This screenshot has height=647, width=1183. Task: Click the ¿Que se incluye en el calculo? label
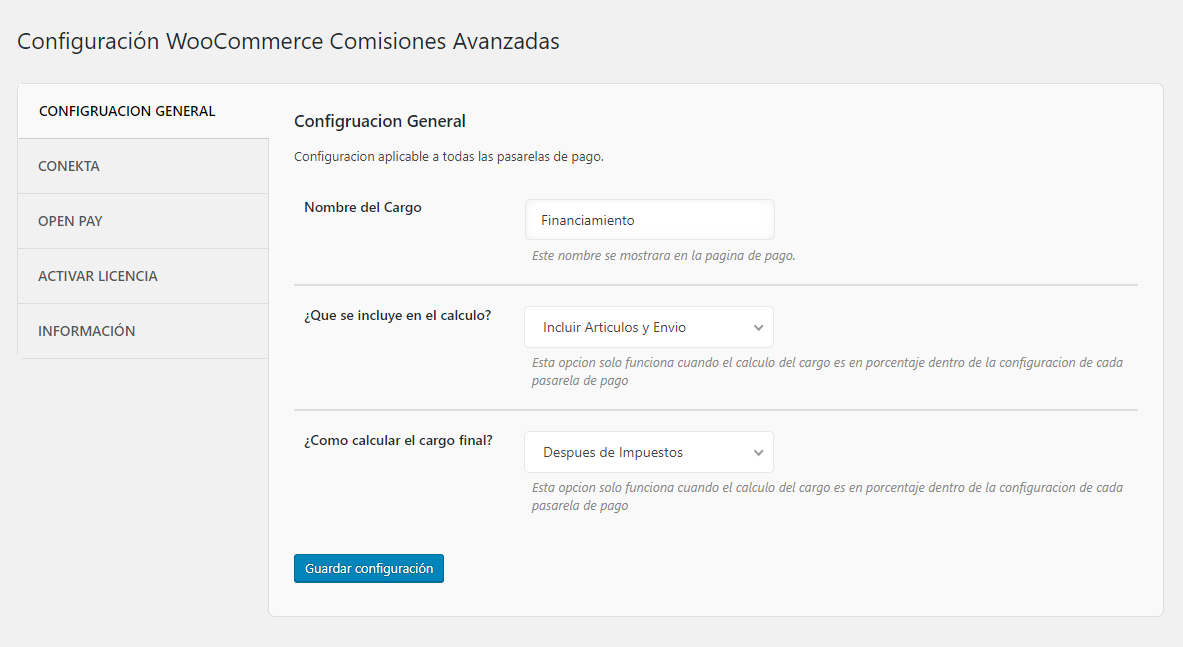(397, 315)
